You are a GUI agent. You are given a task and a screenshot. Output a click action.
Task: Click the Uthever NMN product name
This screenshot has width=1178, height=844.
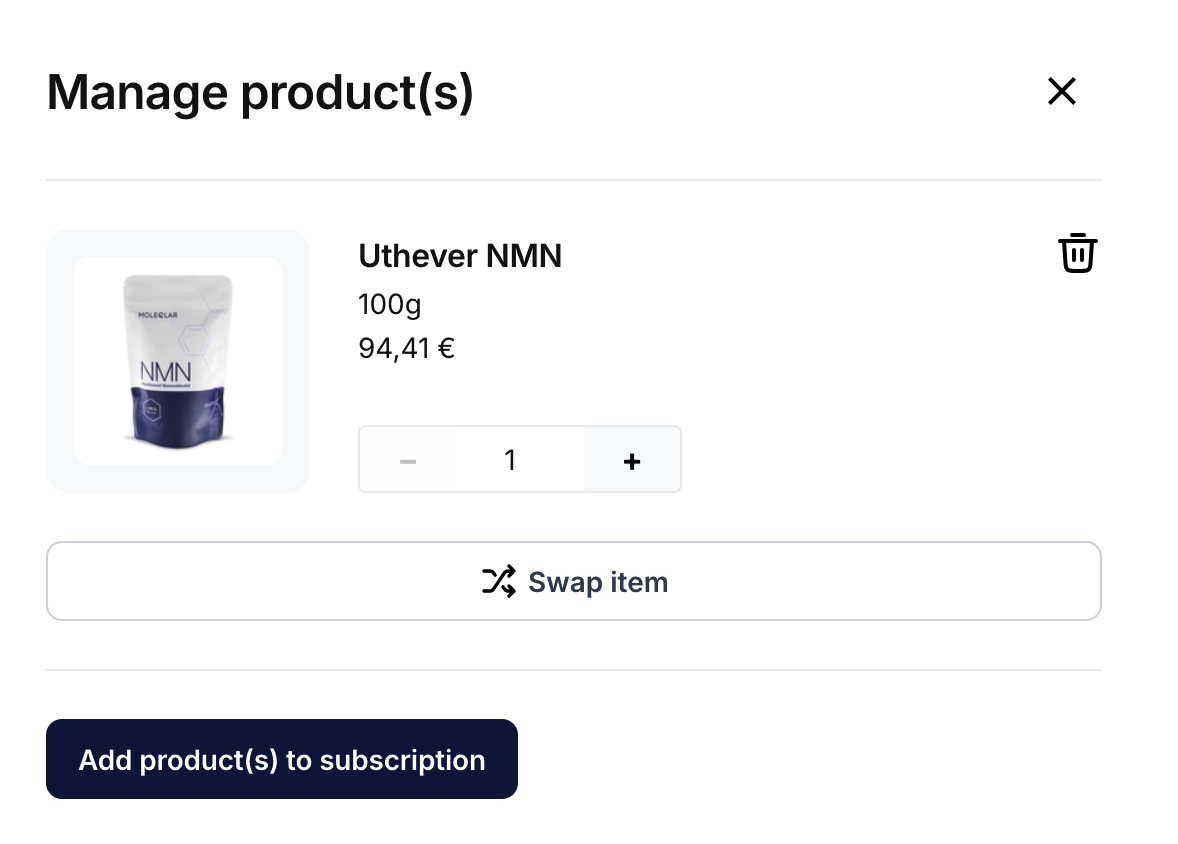point(460,256)
